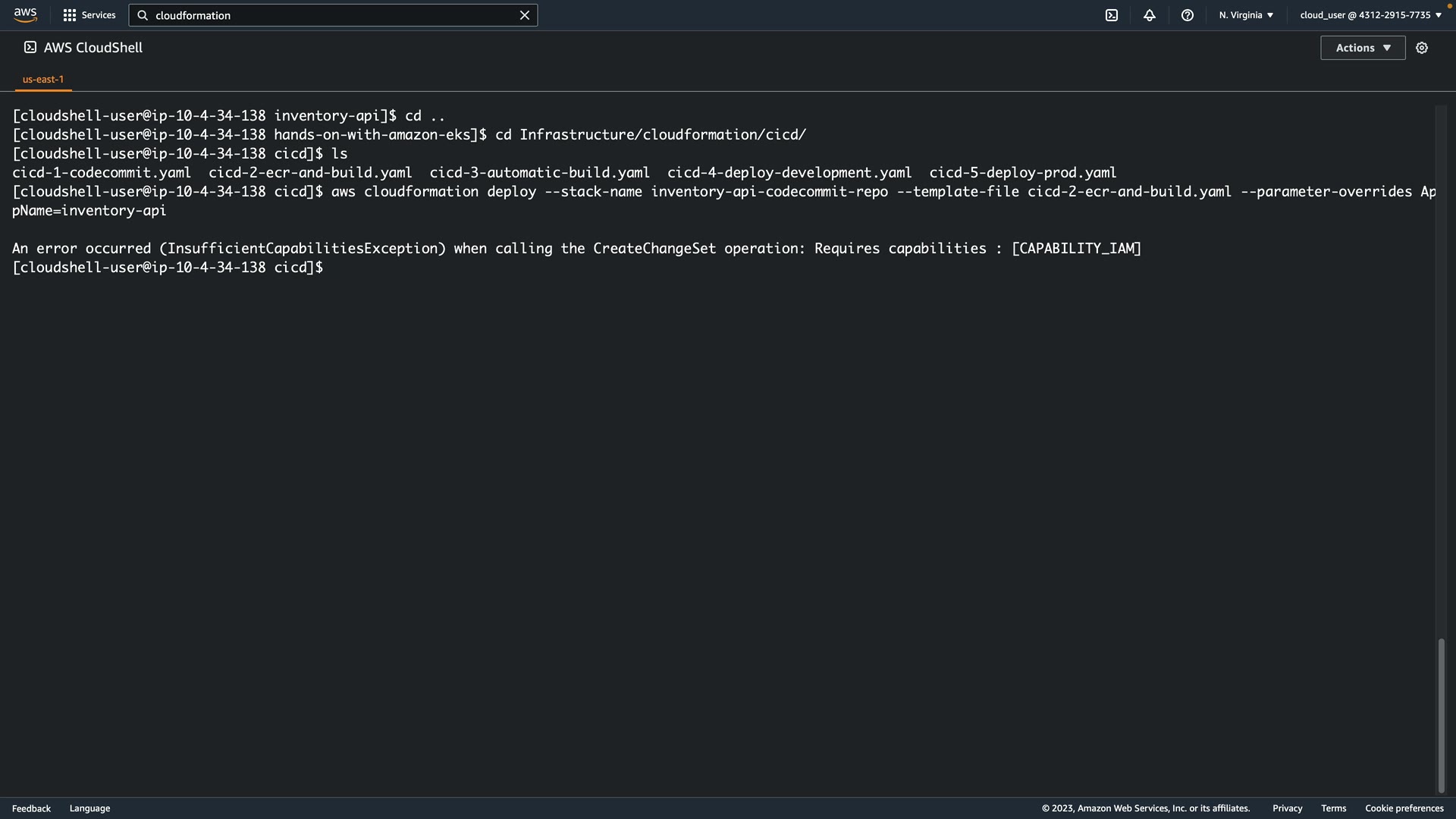Viewport: 1456px width, 819px height.
Task: Expand the cloud_user account menu
Action: coord(1370,15)
